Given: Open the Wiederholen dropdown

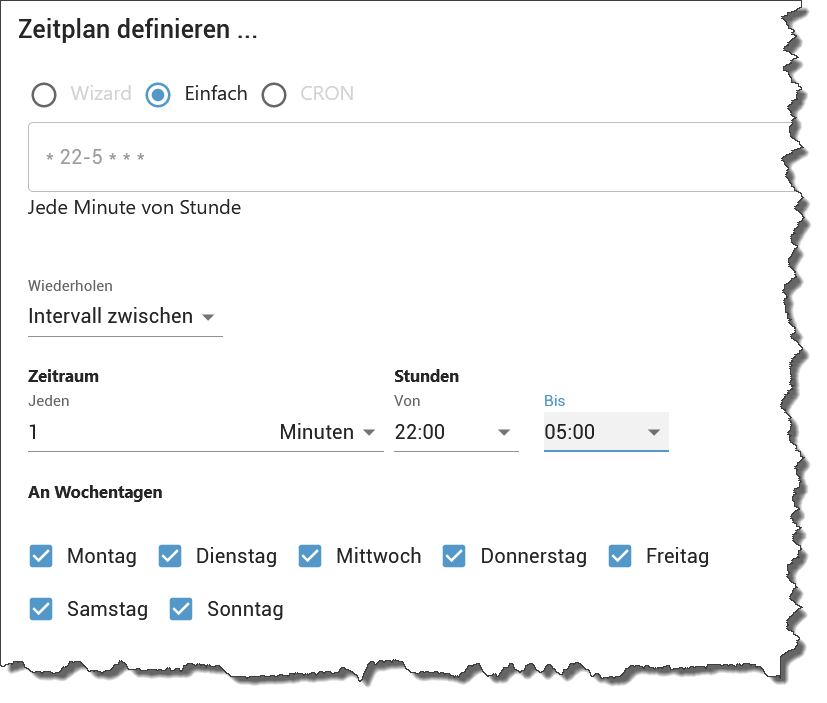Looking at the screenshot, I should (124, 317).
